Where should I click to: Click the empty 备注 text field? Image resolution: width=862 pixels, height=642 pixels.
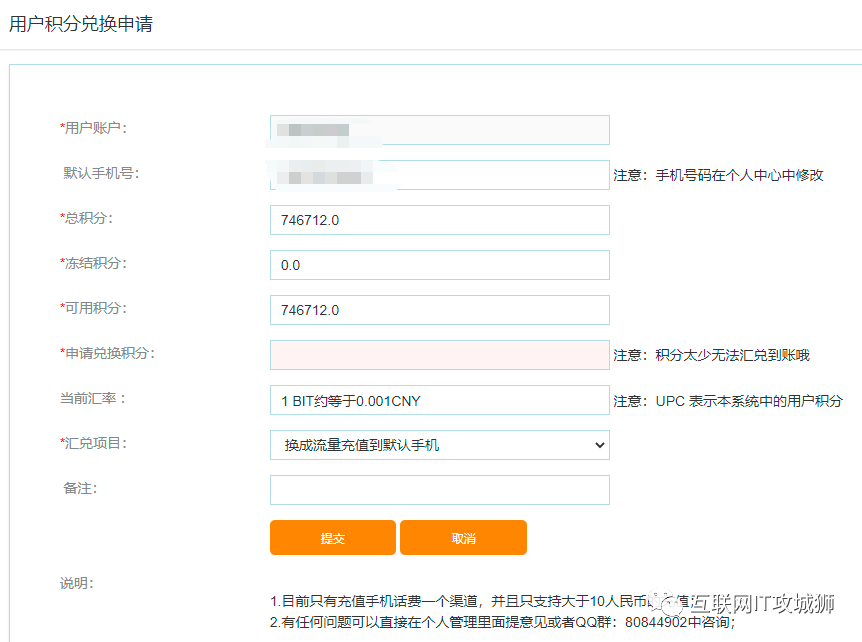coord(439,490)
